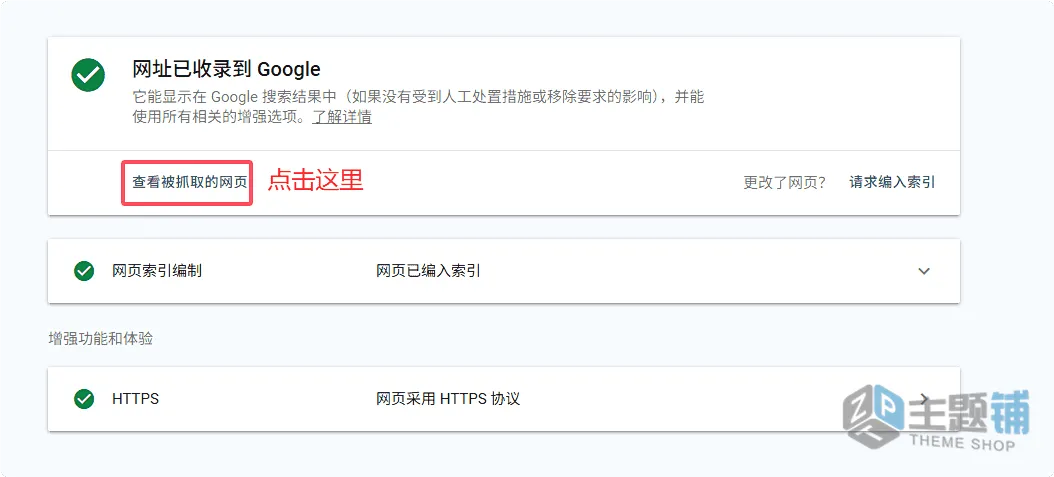Click the 更改了网页? text

[784, 182]
